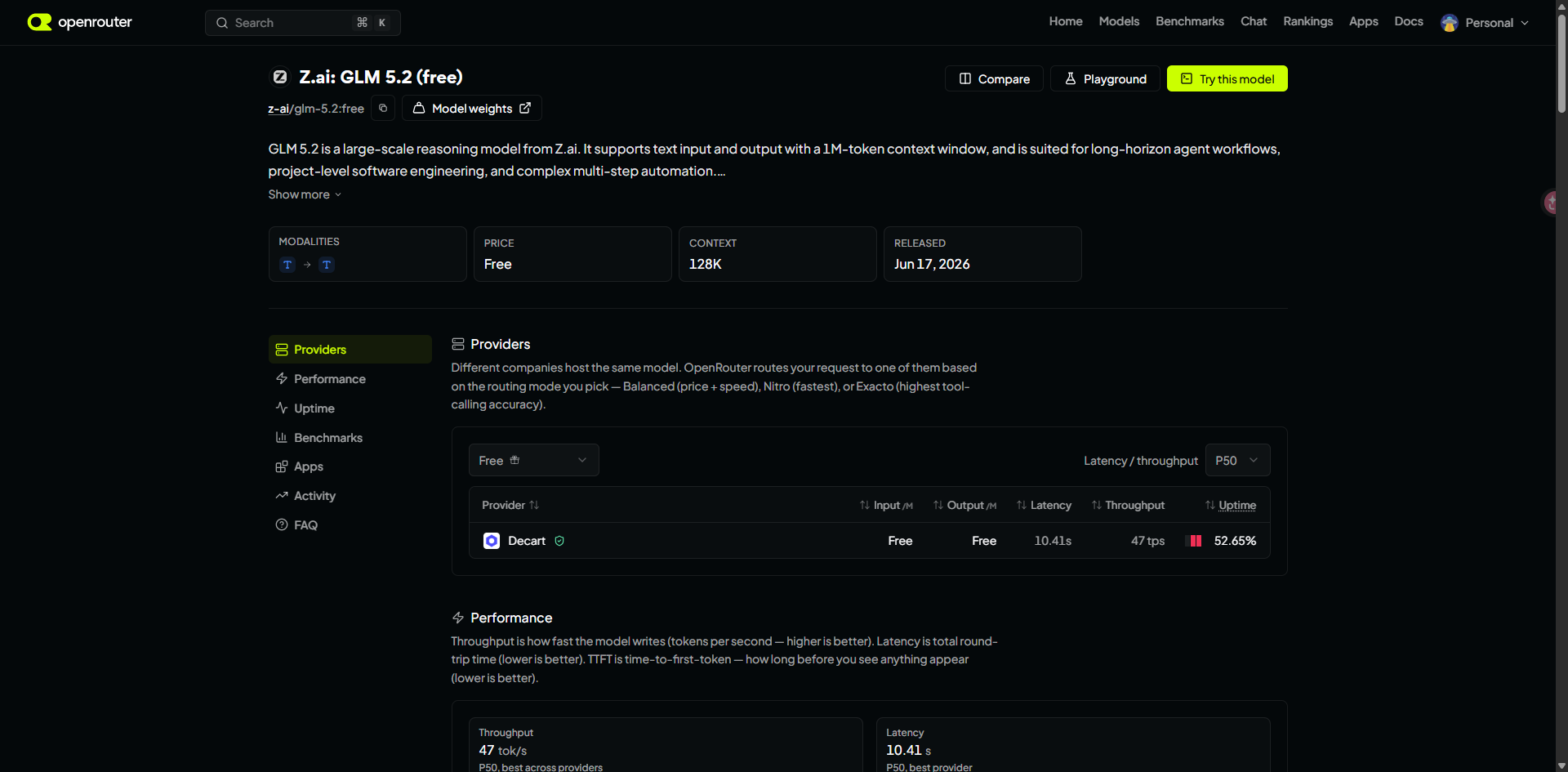Click the text input modality icon
The height and width of the screenshot is (772, 1568).
point(287,265)
